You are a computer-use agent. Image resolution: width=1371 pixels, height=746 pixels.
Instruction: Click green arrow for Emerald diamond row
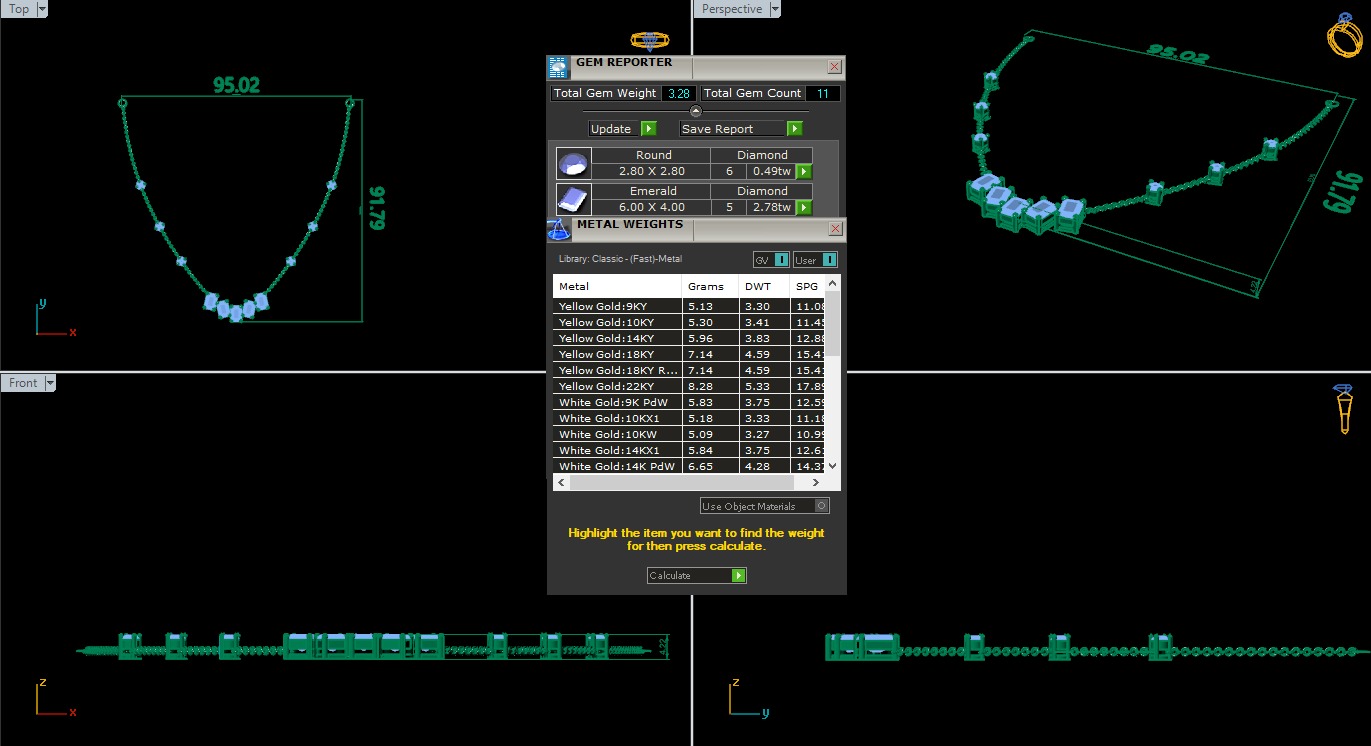tap(804, 208)
